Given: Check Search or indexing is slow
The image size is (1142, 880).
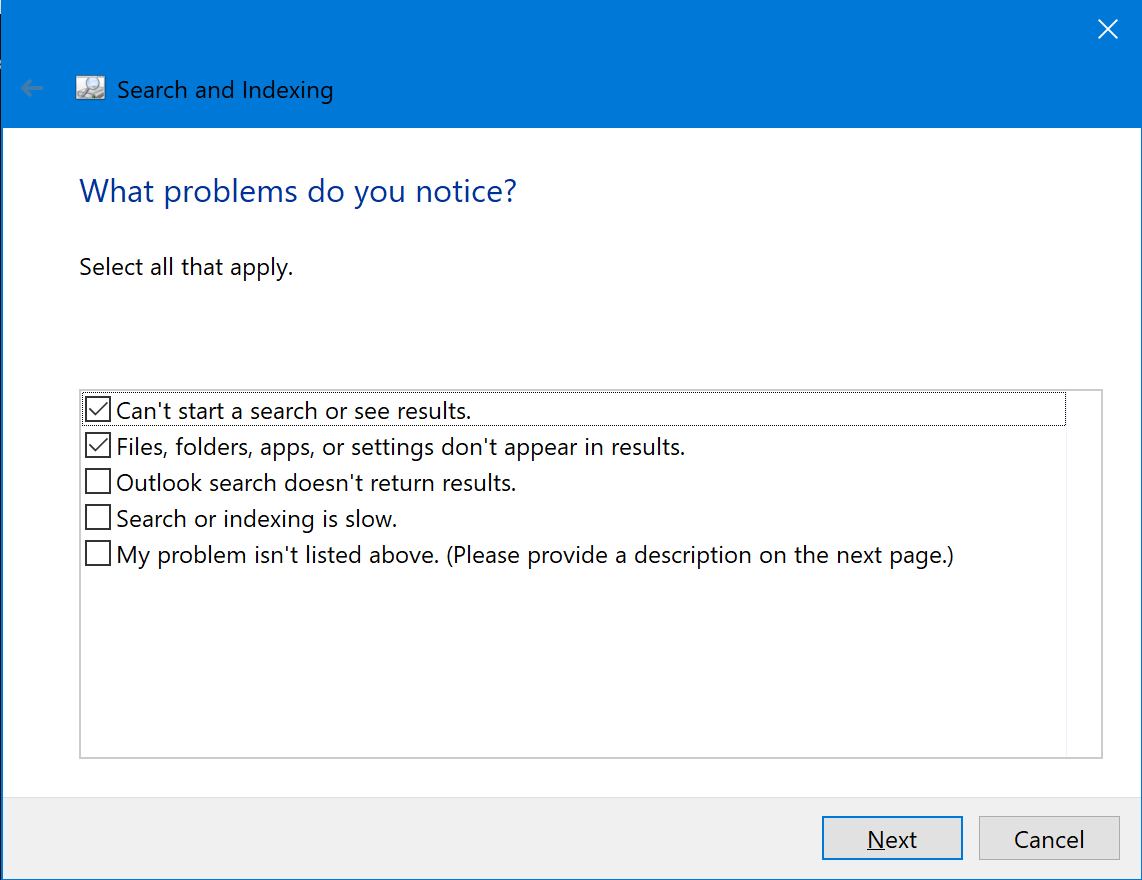Looking at the screenshot, I should pos(97,517).
